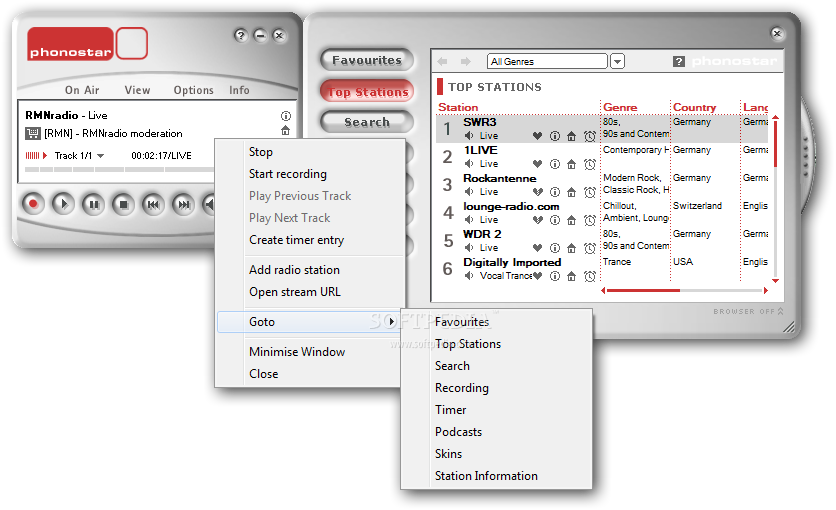Create timer for SWR3 with clock icon
Image resolution: width=836 pixels, height=510 pixels.
(x=590, y=136)
